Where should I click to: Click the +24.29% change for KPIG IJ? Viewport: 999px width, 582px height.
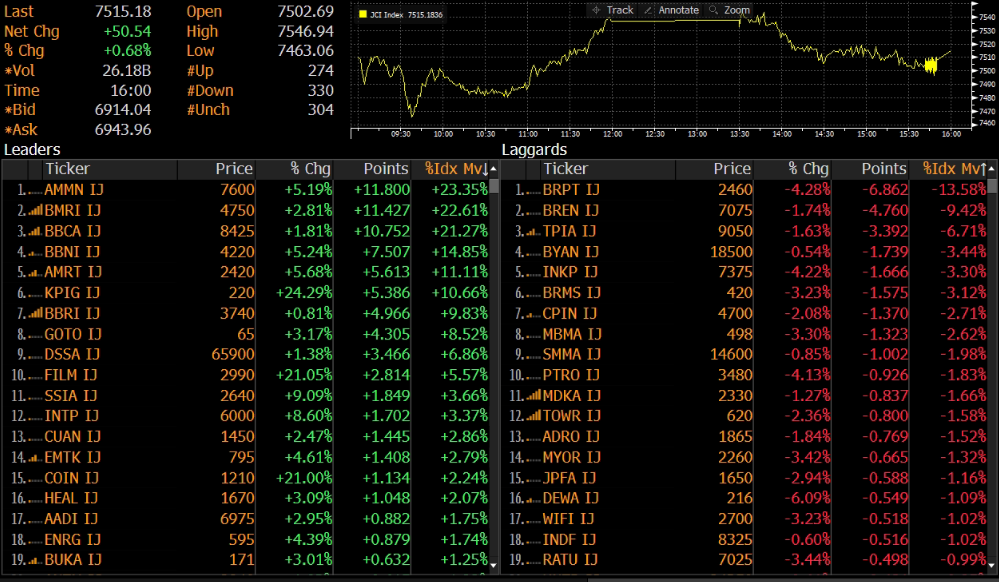coord(304,293)
